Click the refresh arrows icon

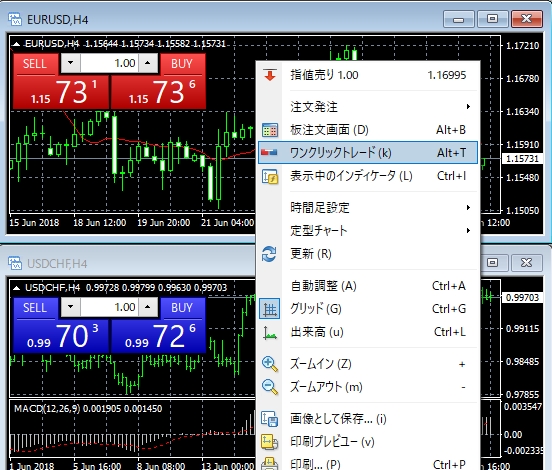269,254
